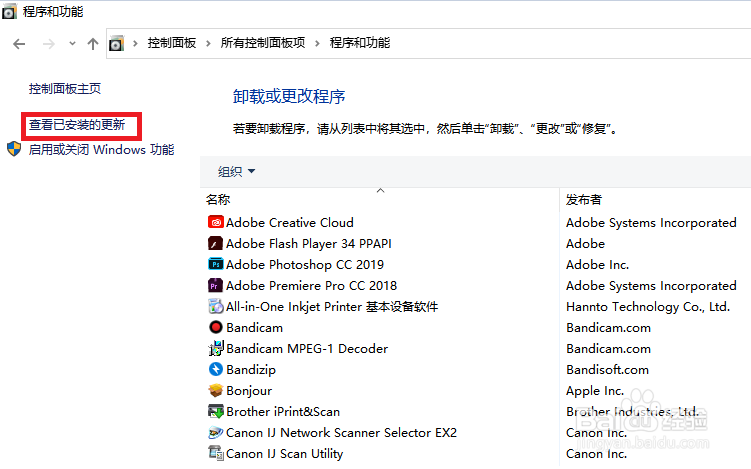Sort by the 发布者 column header

tap(583, 200)
